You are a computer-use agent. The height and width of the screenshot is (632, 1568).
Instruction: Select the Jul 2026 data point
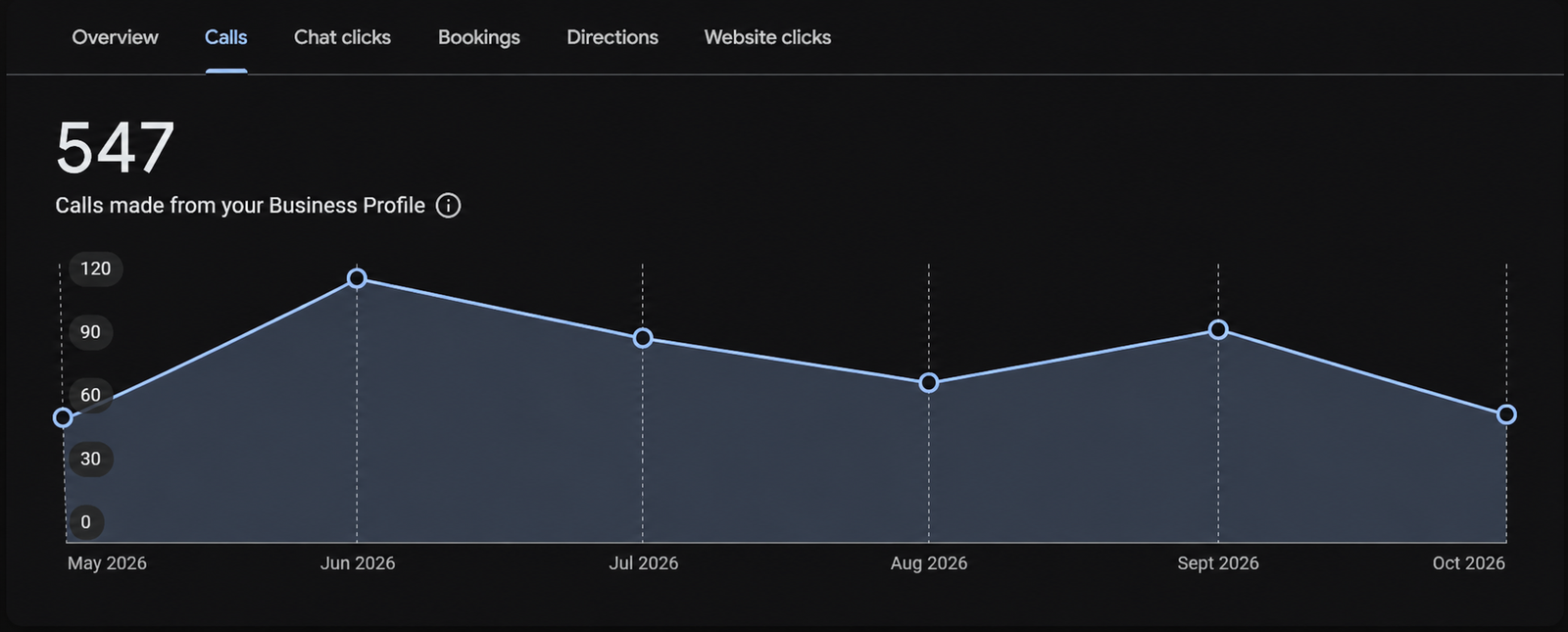point(643,338)
